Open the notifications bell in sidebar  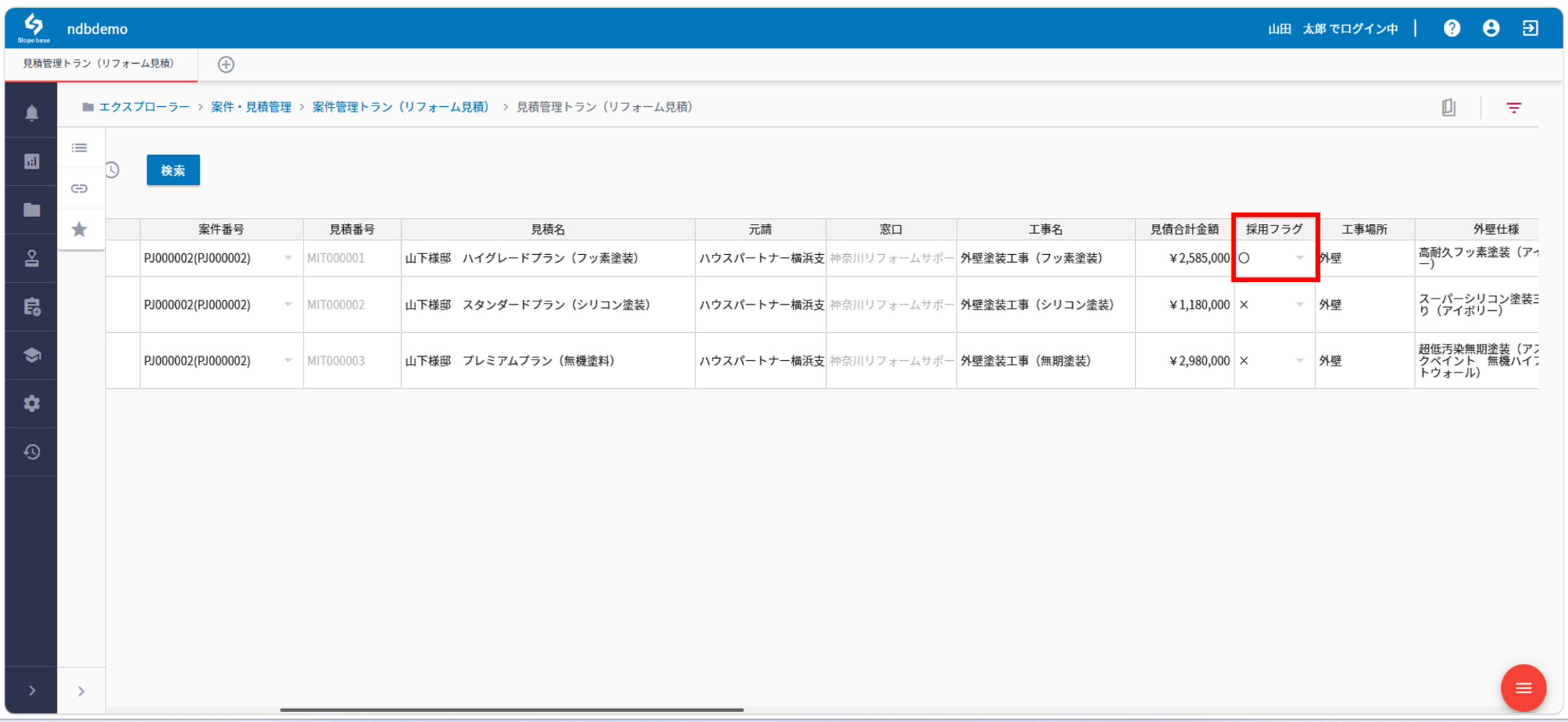coord(32,113)
